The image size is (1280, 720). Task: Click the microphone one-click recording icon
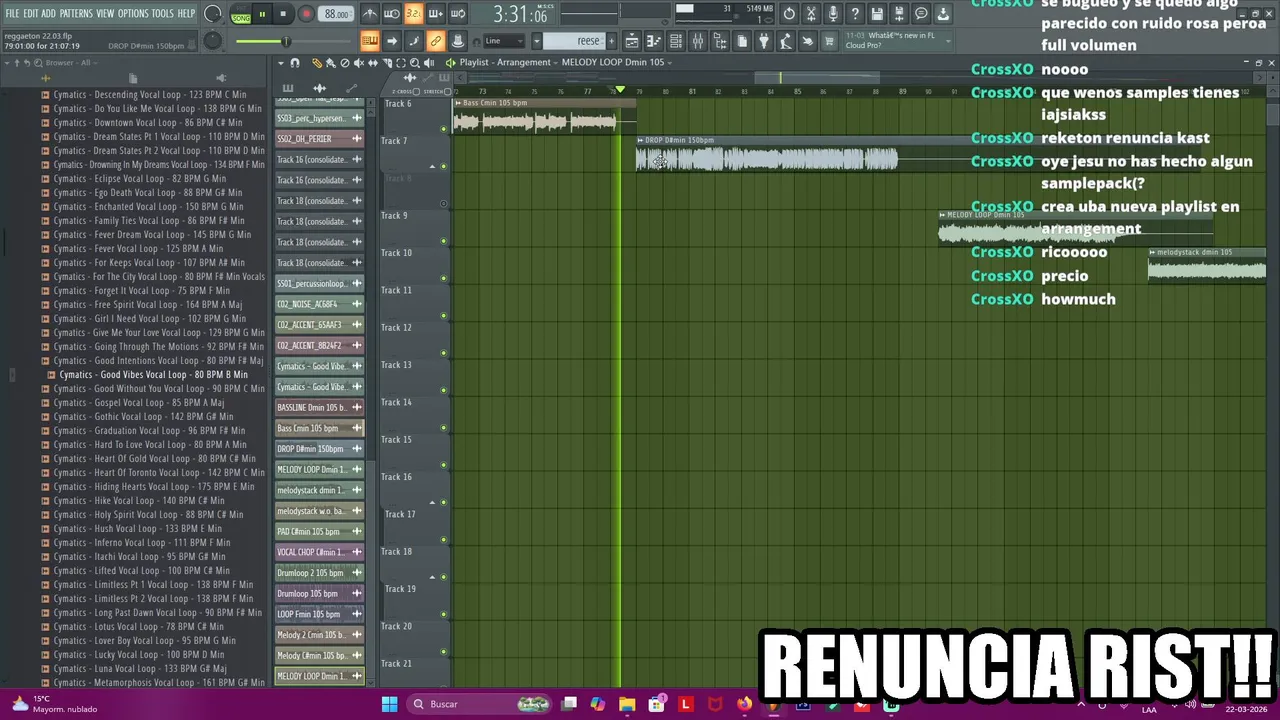(833, 14)
